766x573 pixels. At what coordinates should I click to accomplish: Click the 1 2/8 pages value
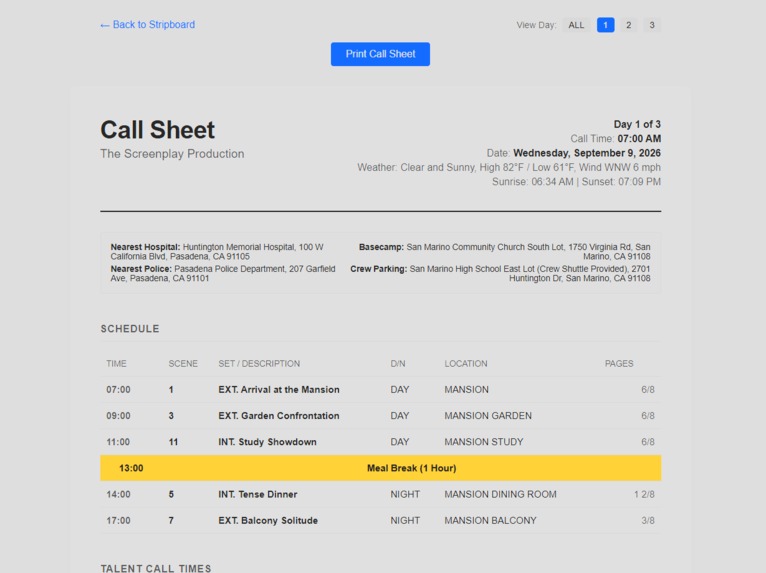(x=644, y=494)
